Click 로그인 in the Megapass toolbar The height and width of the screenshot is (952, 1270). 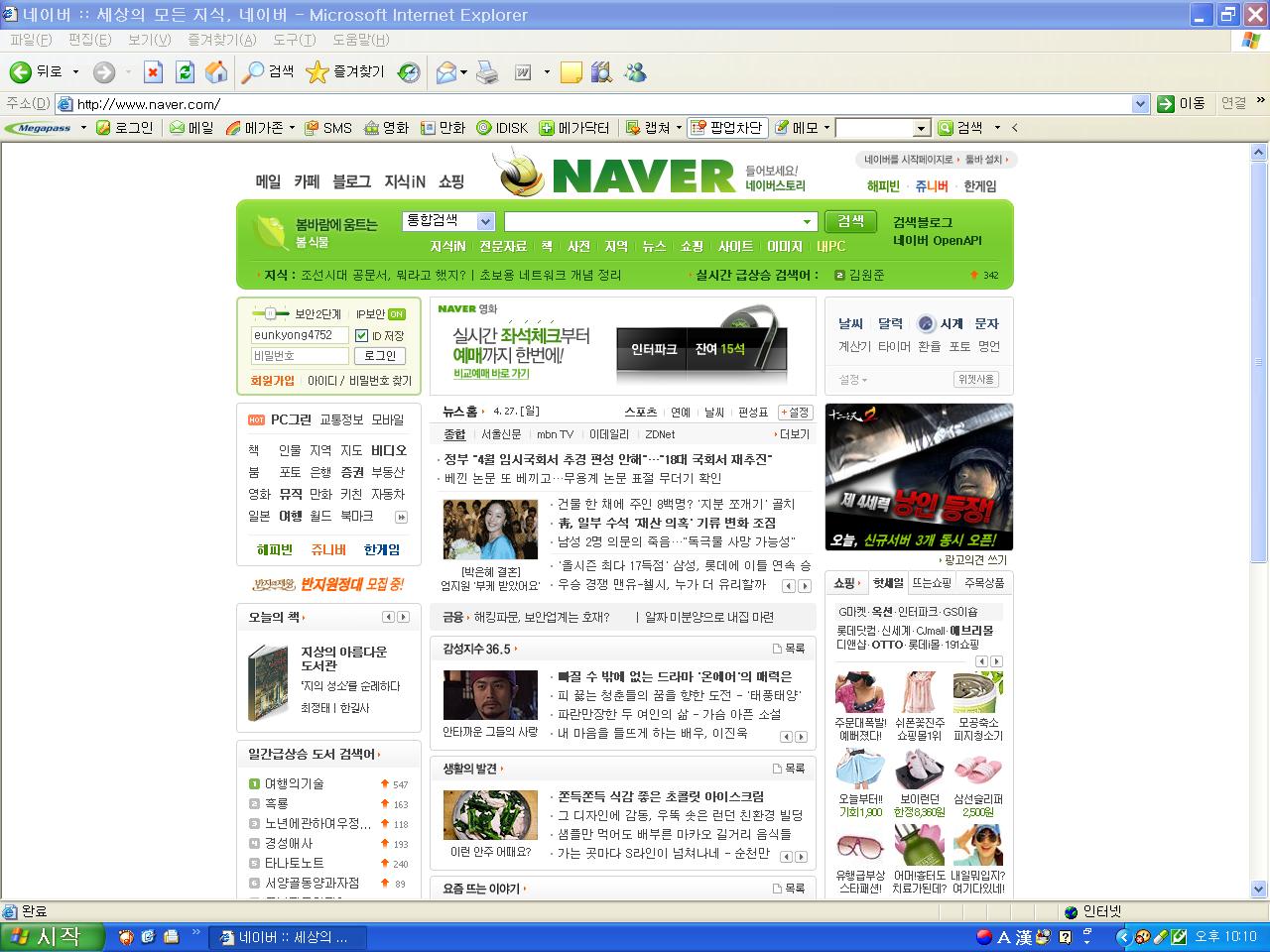pyautogui.click(x=124, y=128)
